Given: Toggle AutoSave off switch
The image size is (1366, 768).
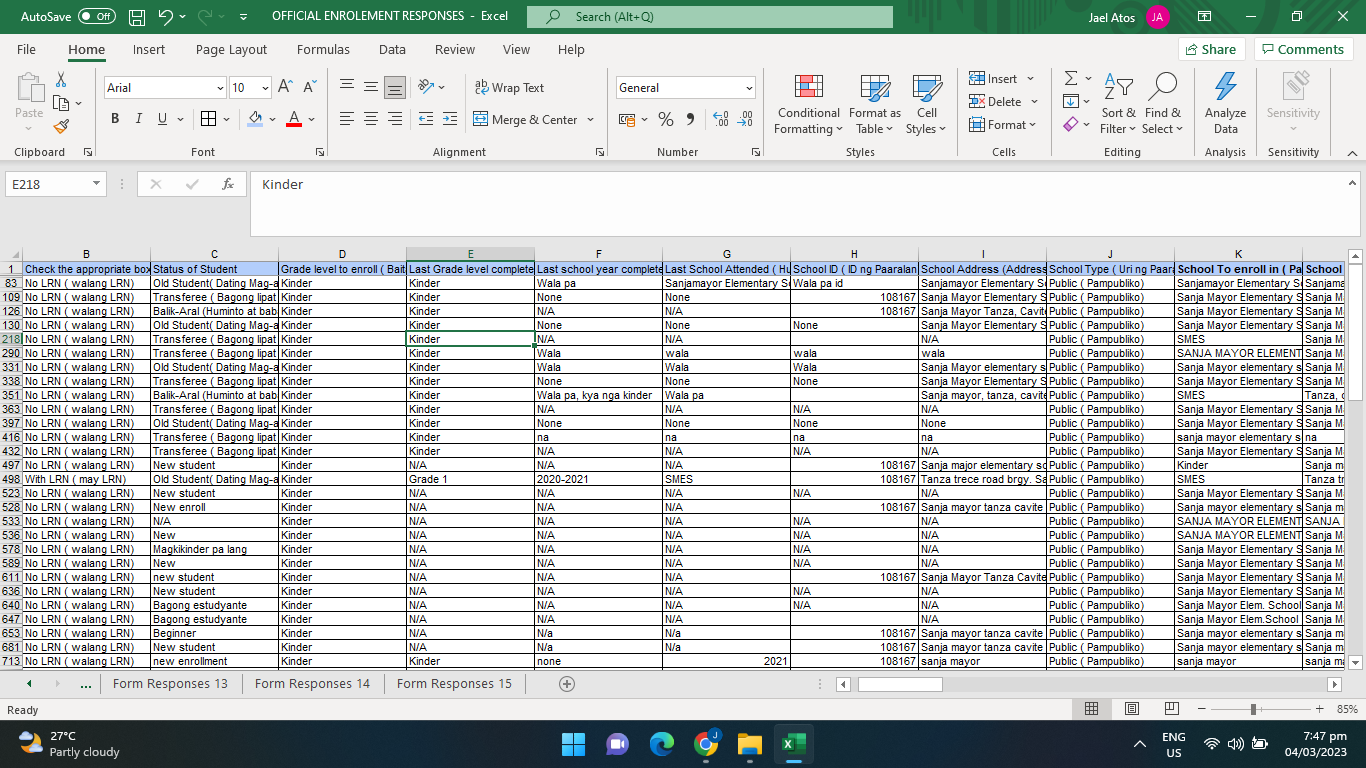Looking at the screenshot, I should point(97,17).
